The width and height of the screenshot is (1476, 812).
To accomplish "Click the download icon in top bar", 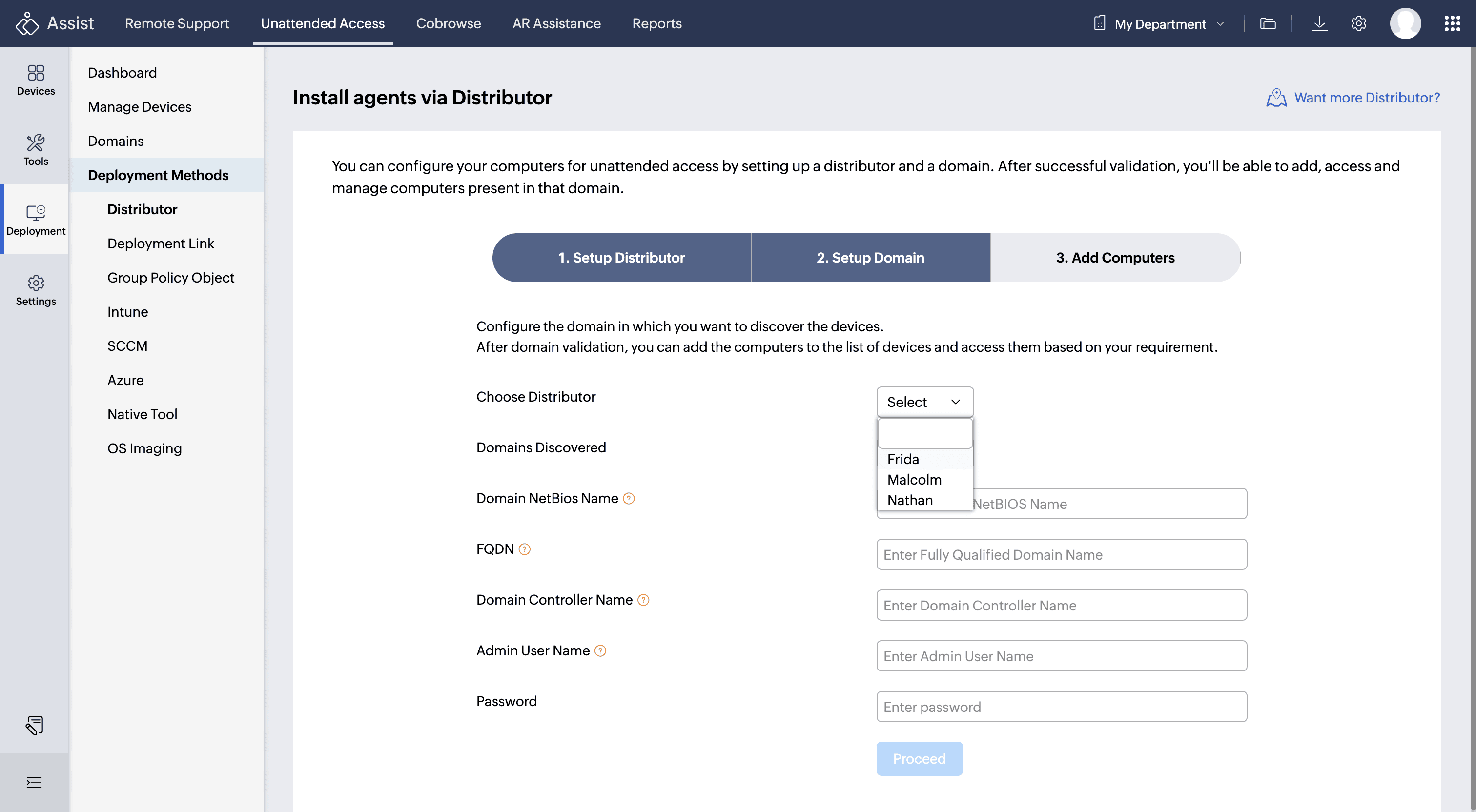I will tap(1319, 23).
